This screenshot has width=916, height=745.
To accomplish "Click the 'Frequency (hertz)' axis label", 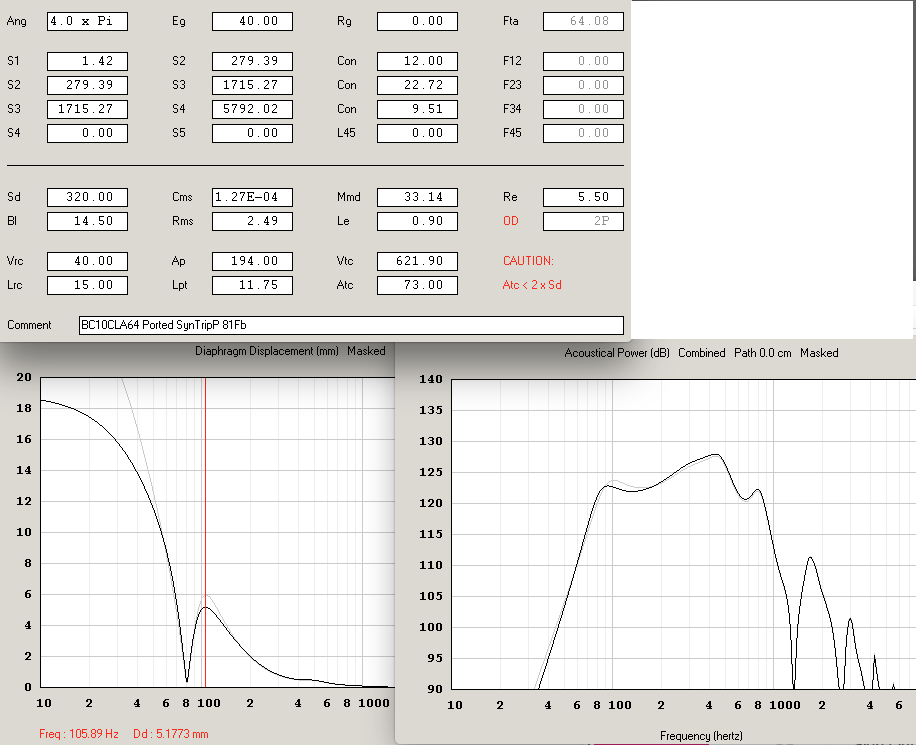I will [701, 736].
